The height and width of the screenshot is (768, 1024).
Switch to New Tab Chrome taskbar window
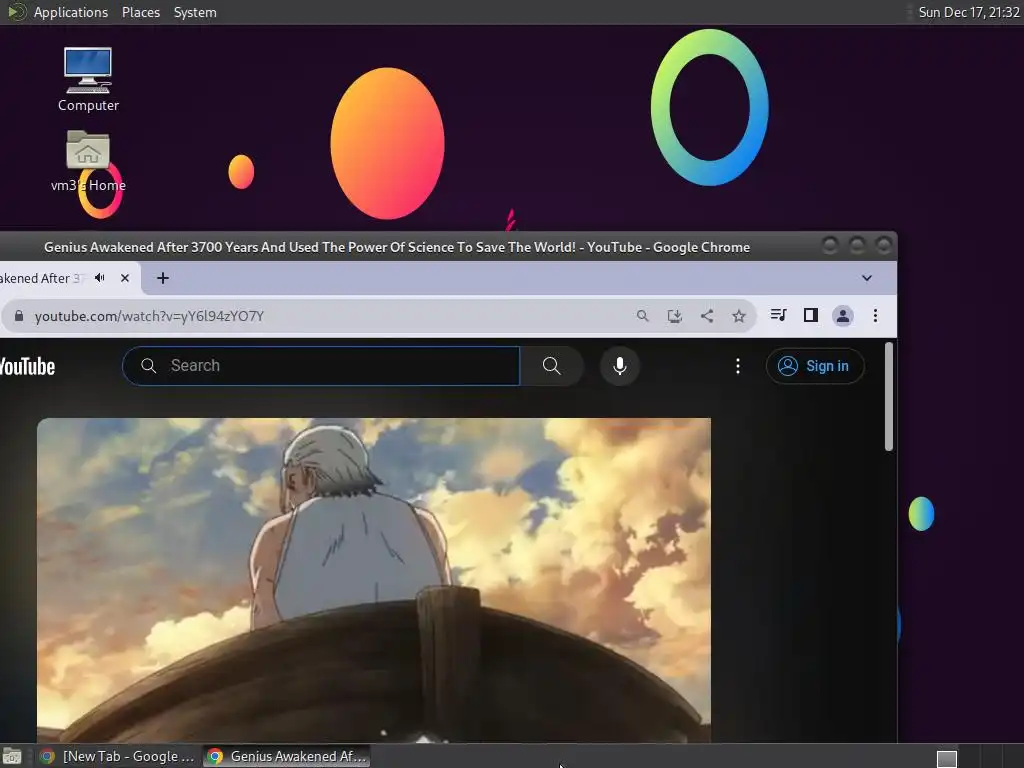[x=118, y=756]
